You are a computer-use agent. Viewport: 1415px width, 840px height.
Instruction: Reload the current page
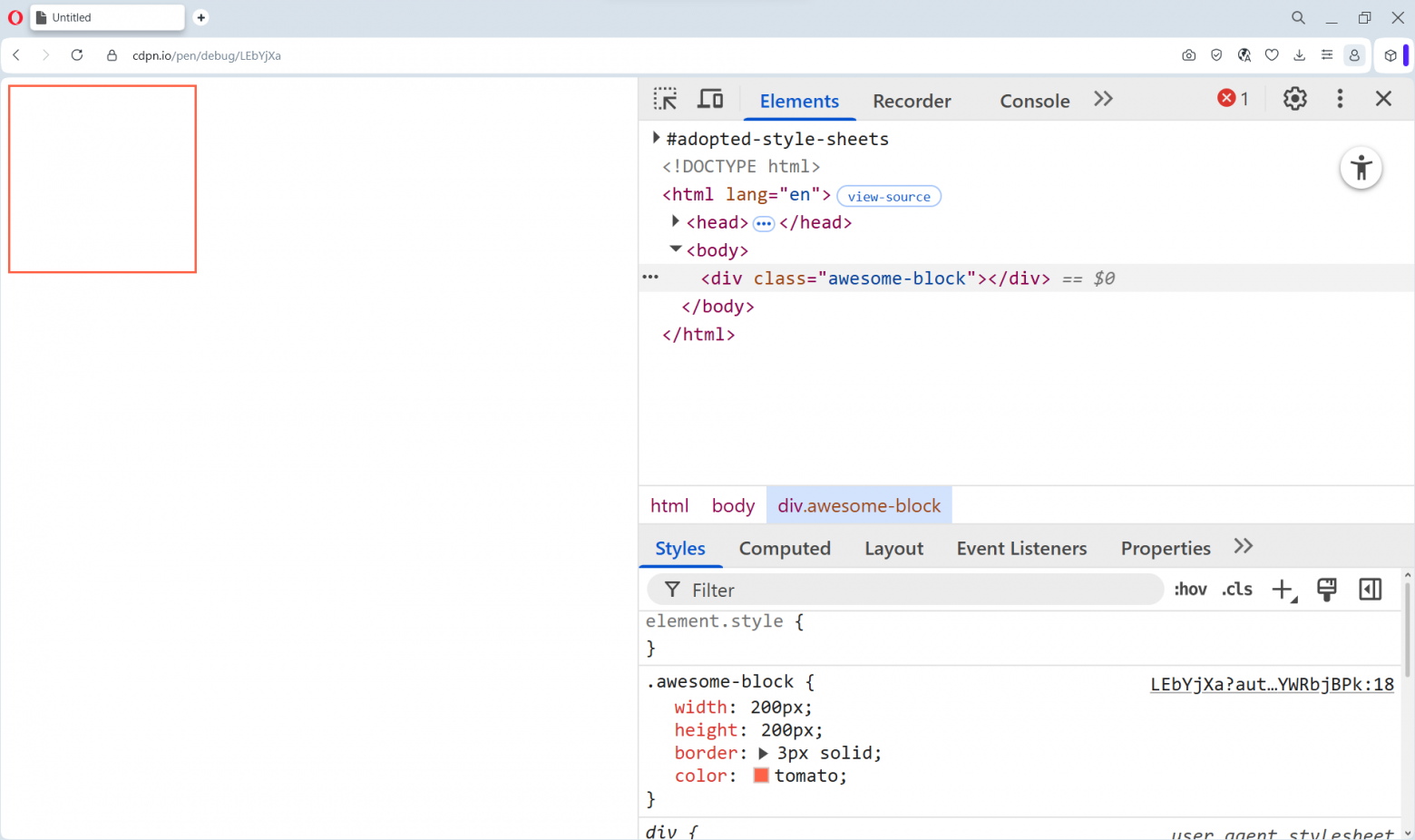[77, 55]
